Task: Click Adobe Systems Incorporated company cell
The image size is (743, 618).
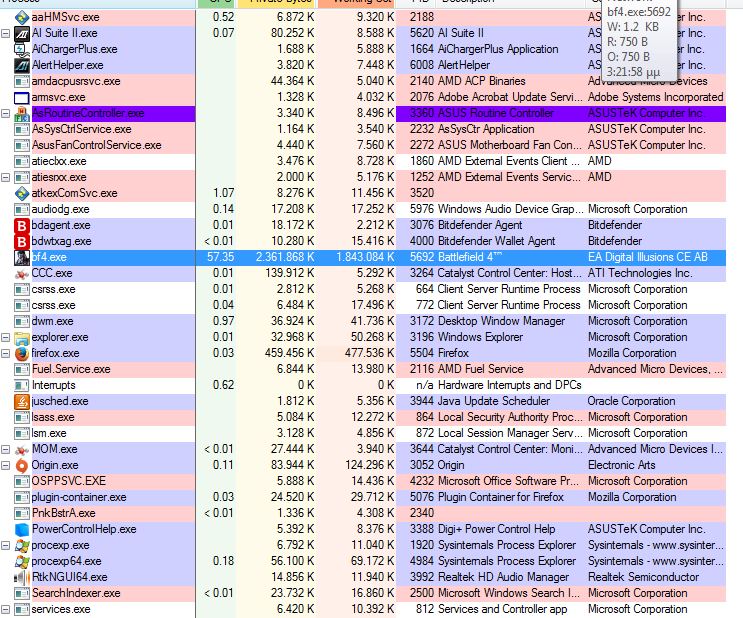Action: 655,98
